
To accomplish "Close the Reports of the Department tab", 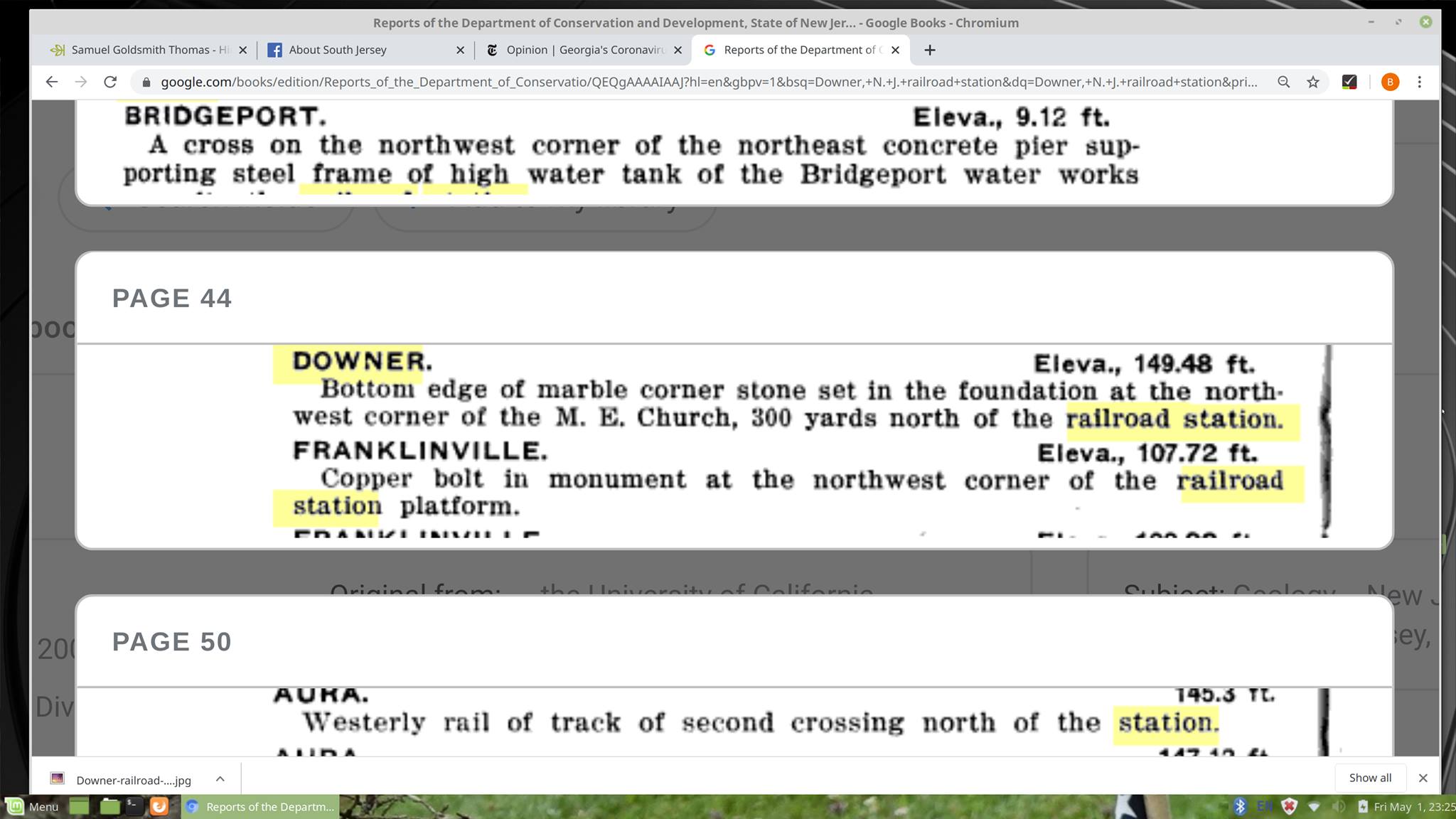I will tap(895, 50).
